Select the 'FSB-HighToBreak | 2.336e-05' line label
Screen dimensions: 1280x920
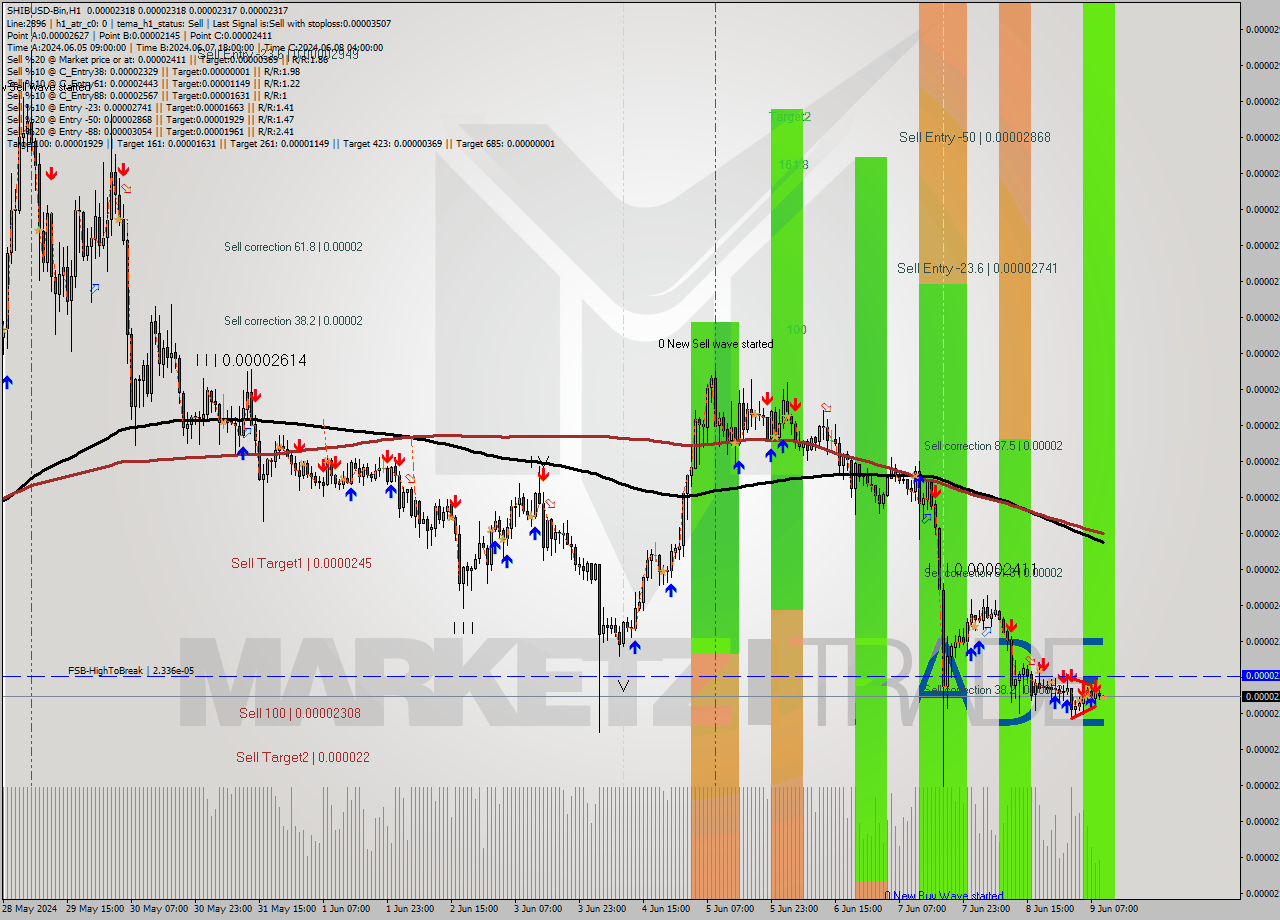(131, 671)
